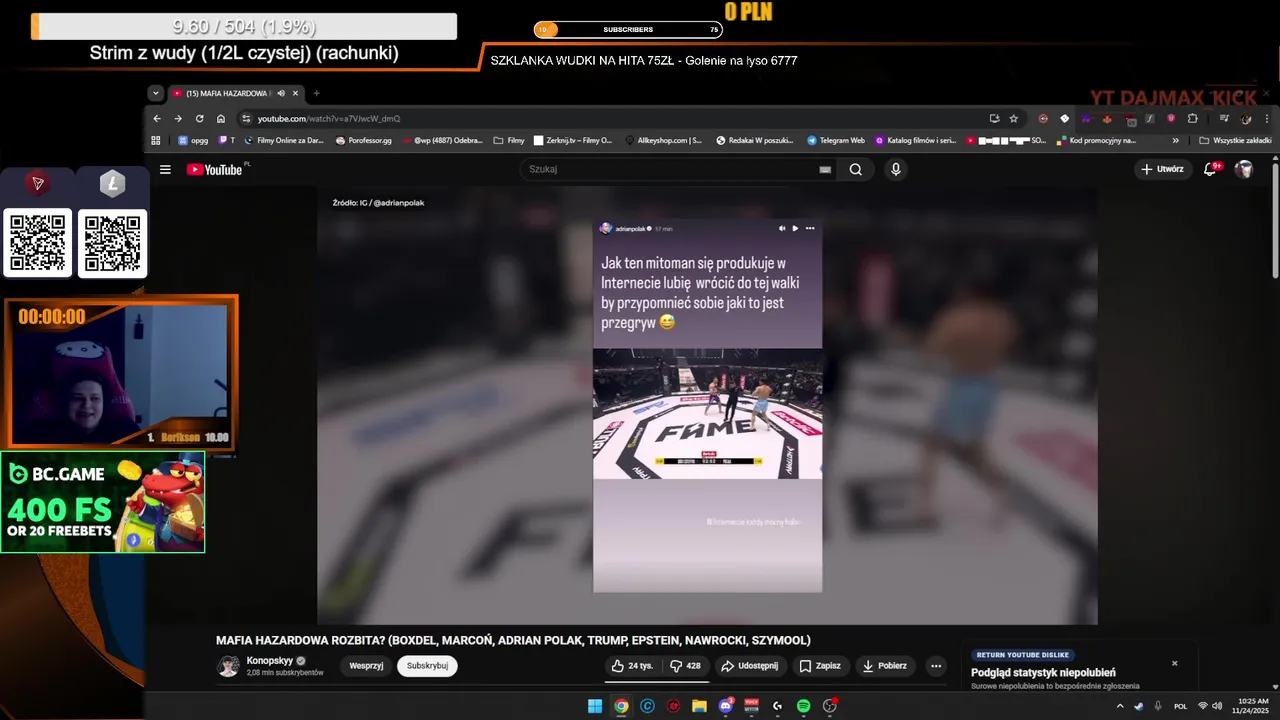Open the Windows Start menu
Screen dimensions: 1280x720
pos(595,706)
